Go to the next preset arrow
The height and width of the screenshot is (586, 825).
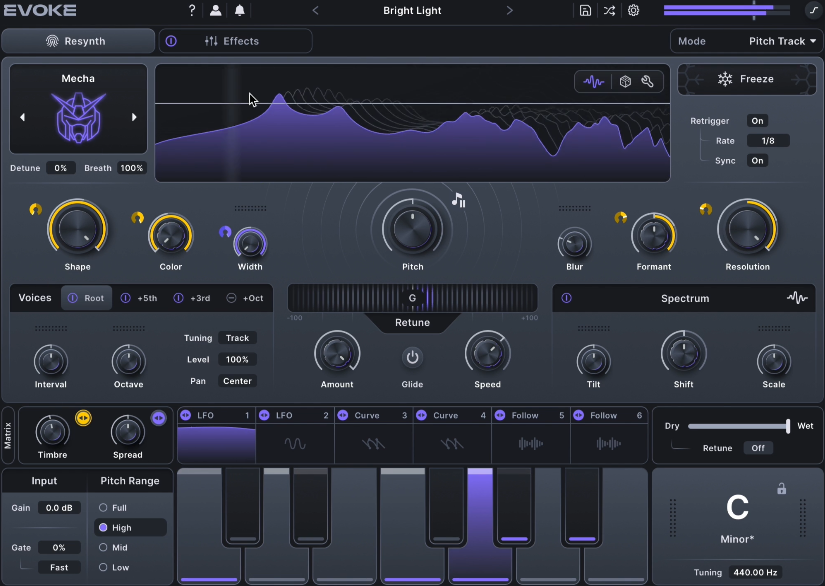509,11
